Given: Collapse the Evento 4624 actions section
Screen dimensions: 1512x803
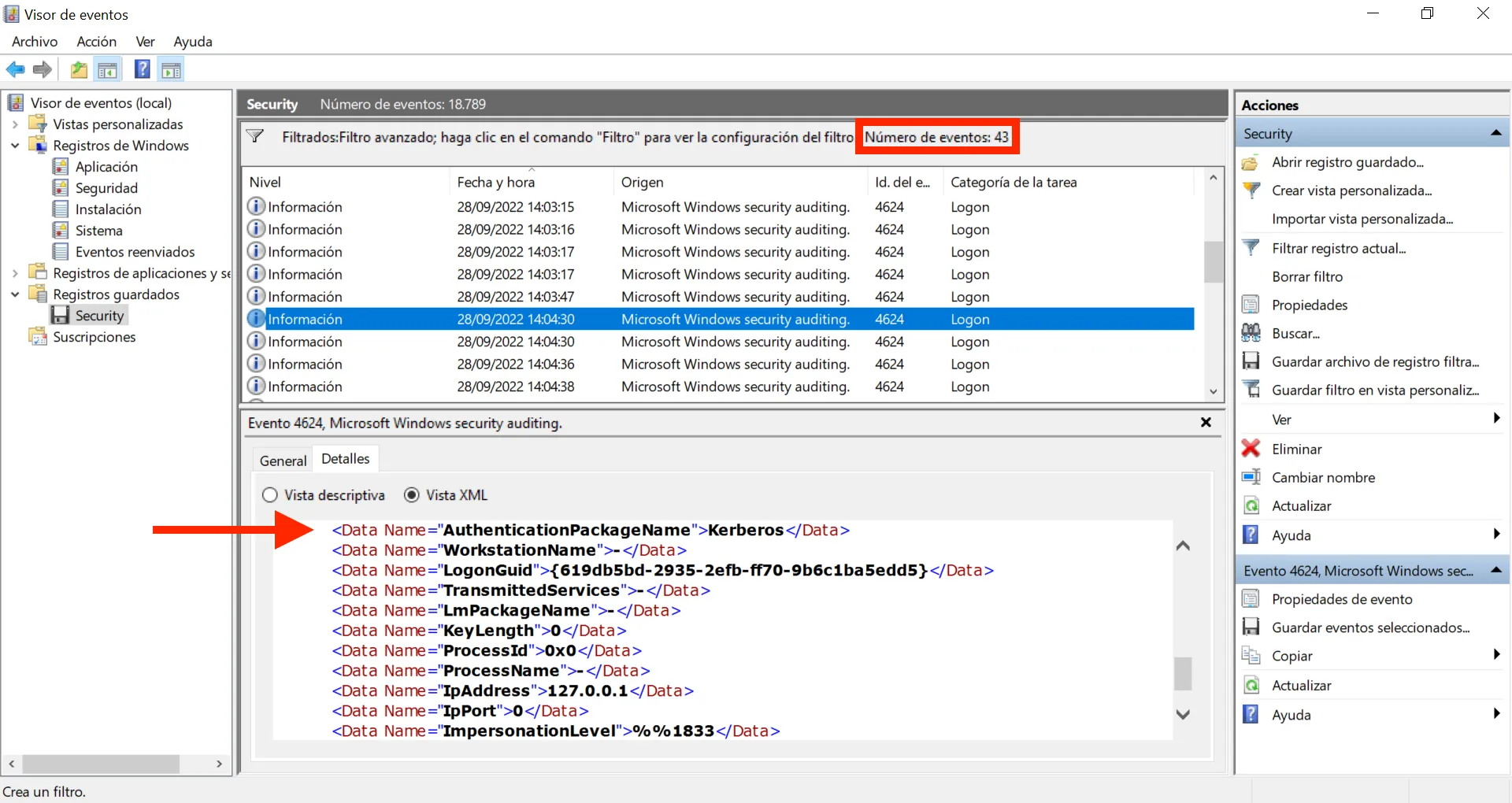Looking at the screenshot, I should pos(1496,570).
